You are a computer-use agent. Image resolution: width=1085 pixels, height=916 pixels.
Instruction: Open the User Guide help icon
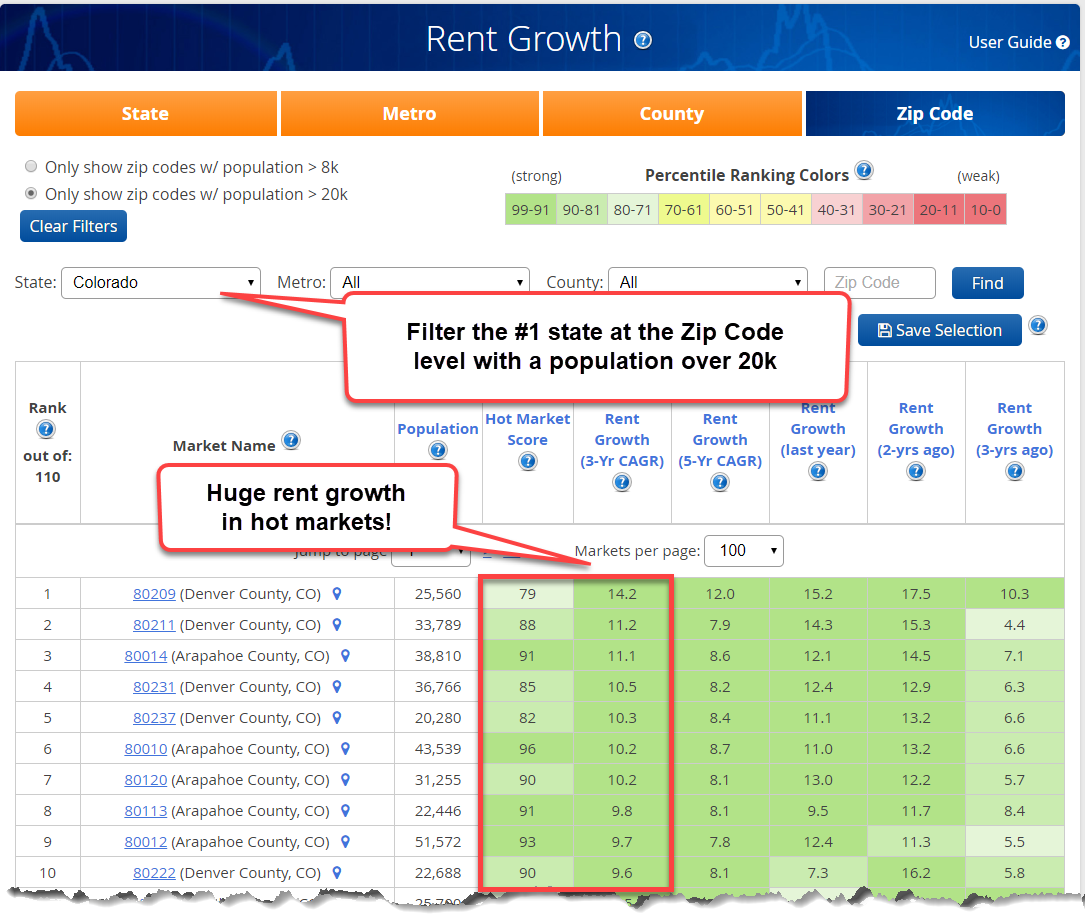pyautogui.click(x=1063, y=42)
